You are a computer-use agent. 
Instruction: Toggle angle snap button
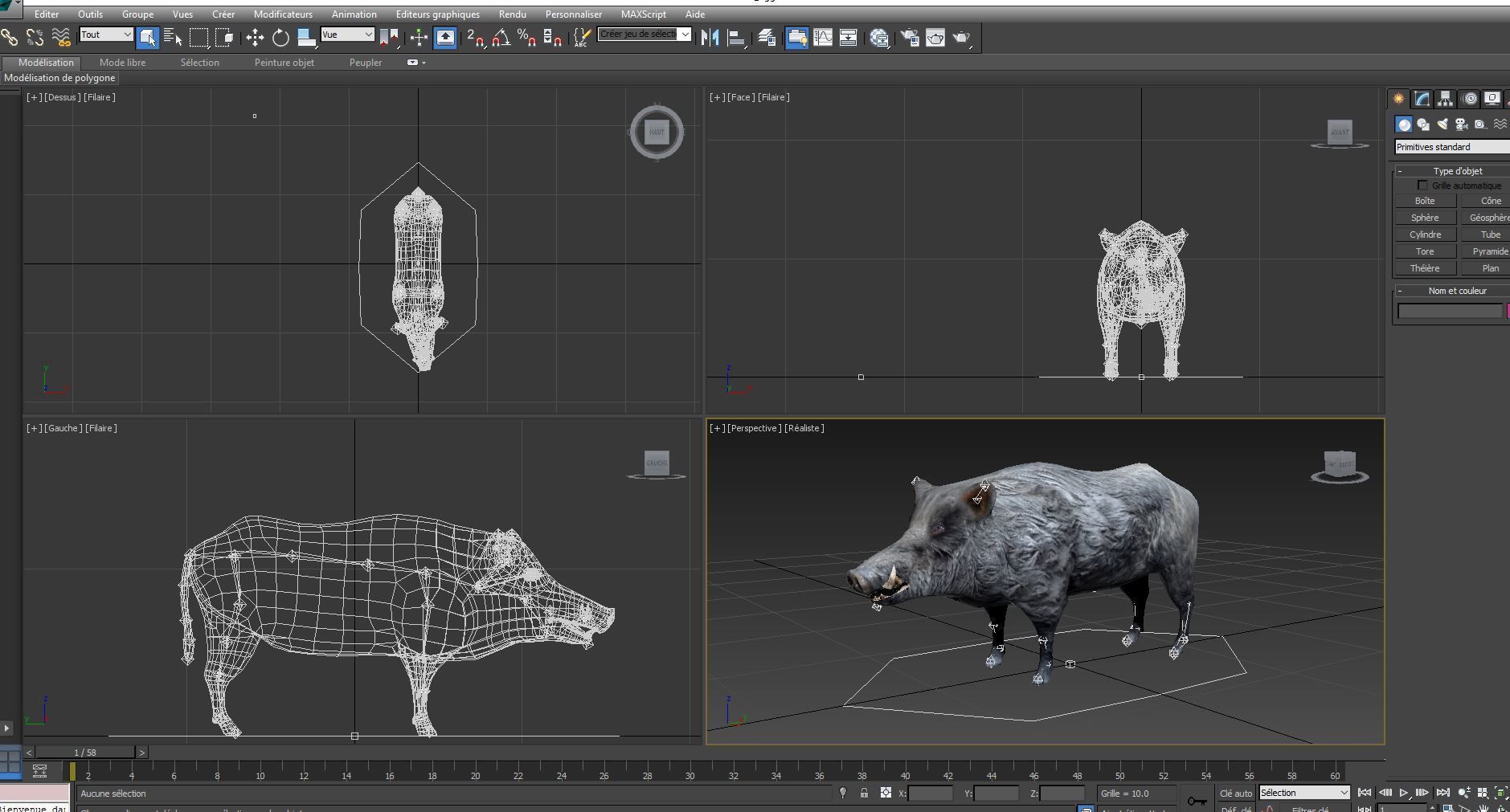point(501,37)
